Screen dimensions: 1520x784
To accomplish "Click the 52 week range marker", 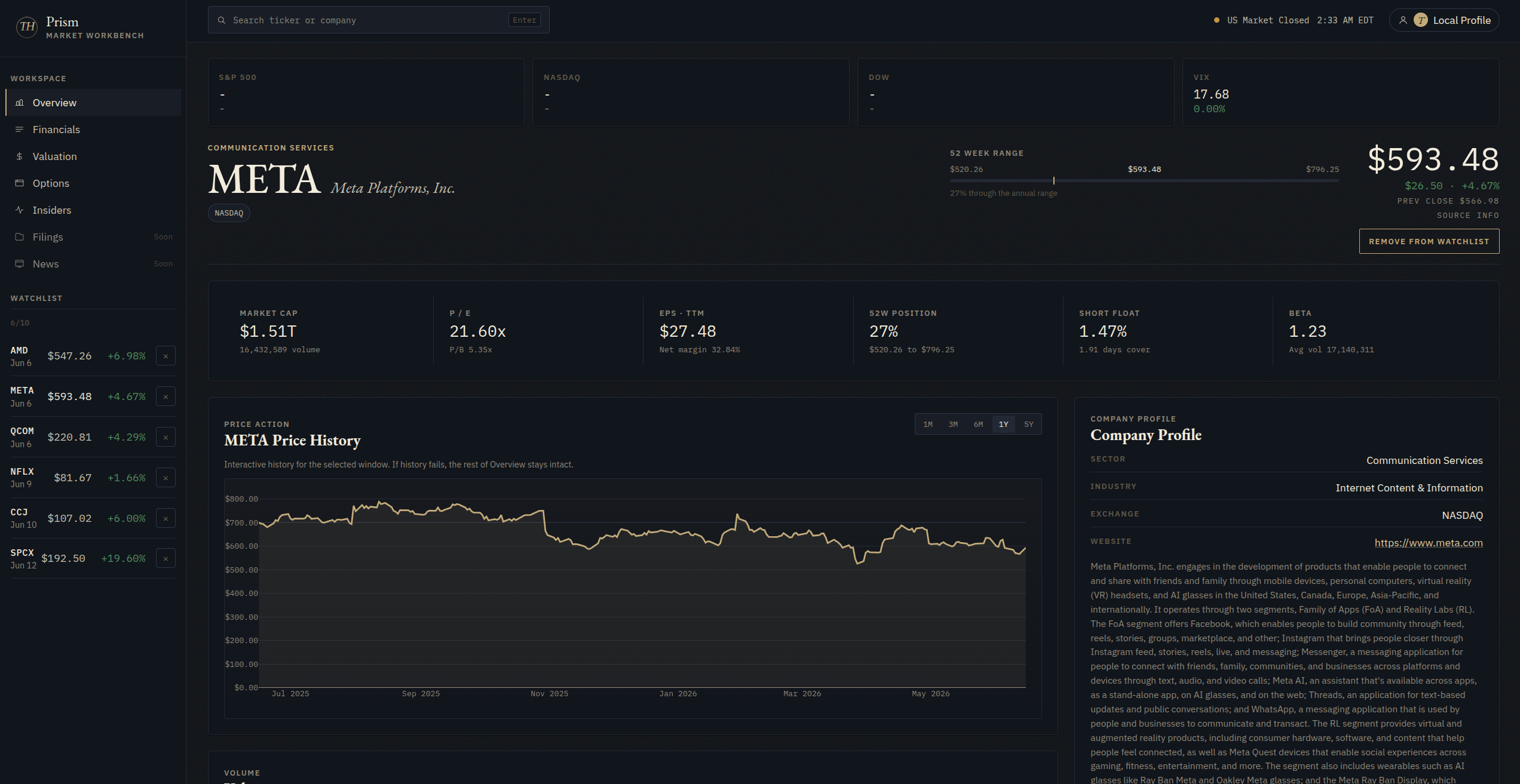I will click(x=1054, y=180).
